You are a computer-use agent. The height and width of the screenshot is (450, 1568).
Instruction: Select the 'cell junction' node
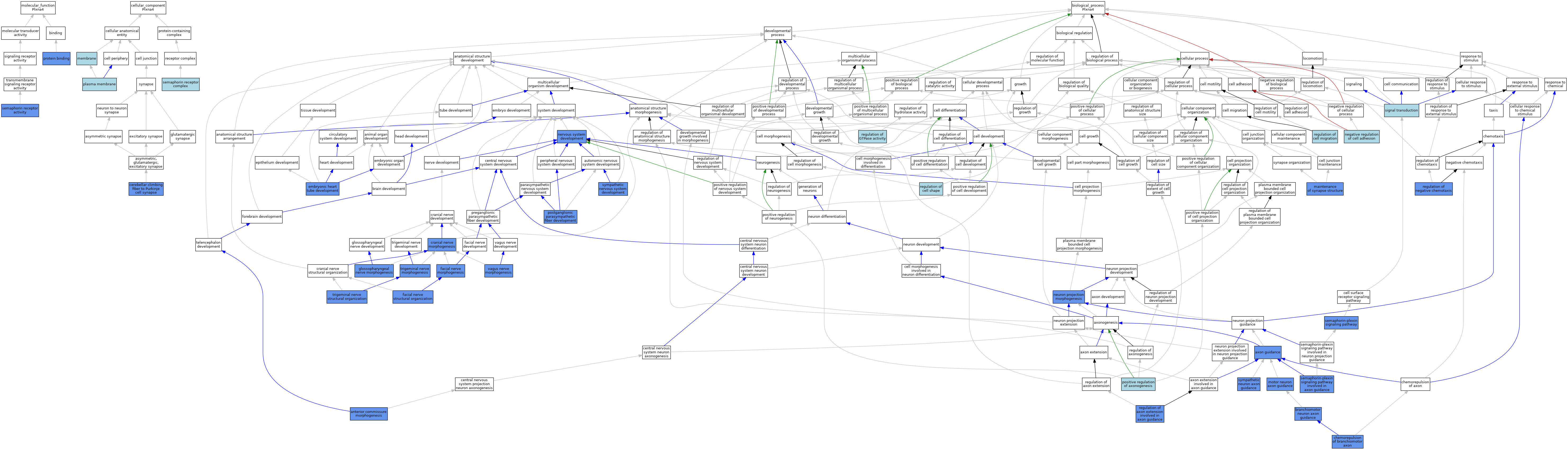pos(146,59)
